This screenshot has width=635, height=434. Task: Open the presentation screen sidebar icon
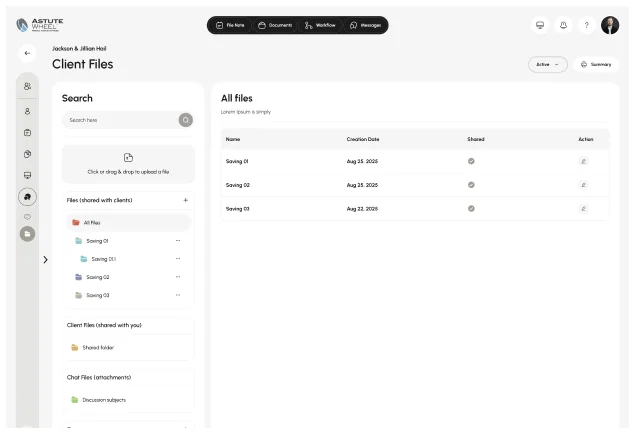pyautogui.click(x=27, y=175)
